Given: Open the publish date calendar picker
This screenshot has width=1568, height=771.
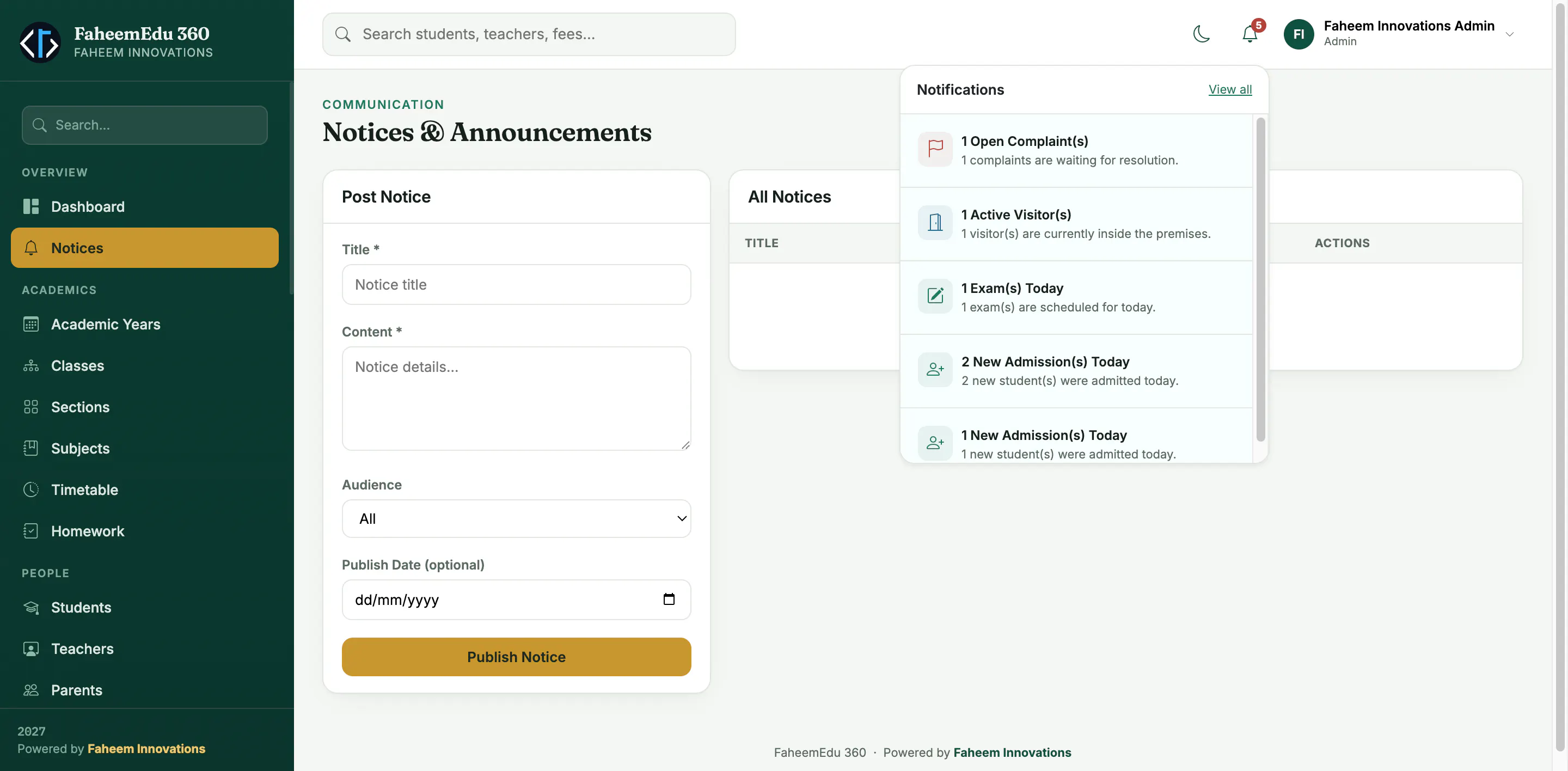Looking at the screenshot, I should (x=669, y=599).
